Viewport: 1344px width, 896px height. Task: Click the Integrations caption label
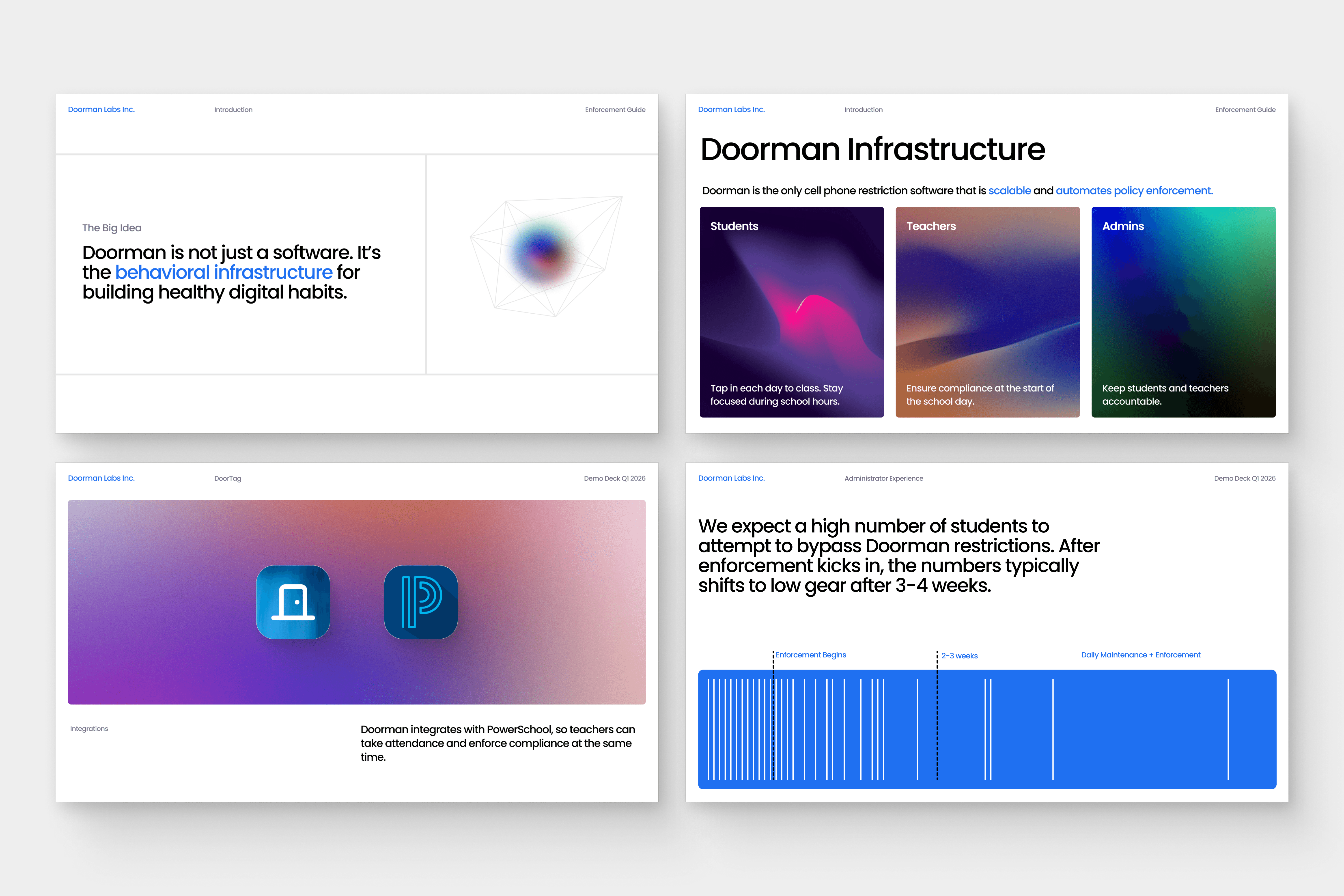(89, 729)
